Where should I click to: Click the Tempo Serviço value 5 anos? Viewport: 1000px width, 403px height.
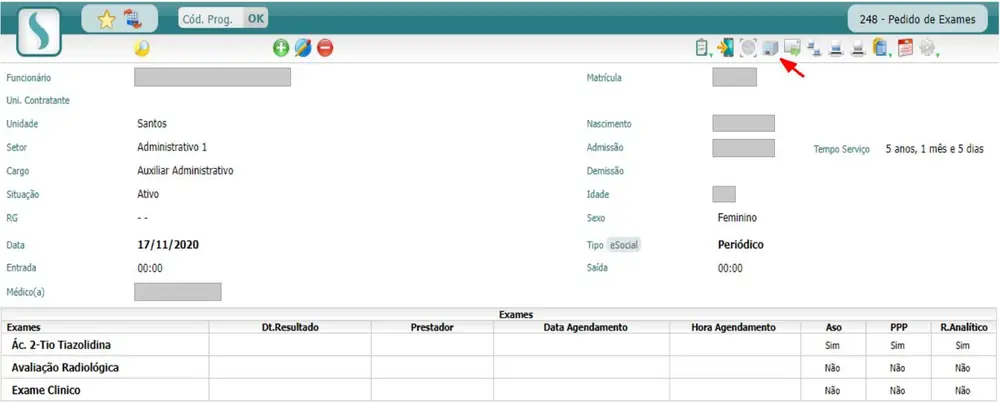coord(934,149)
